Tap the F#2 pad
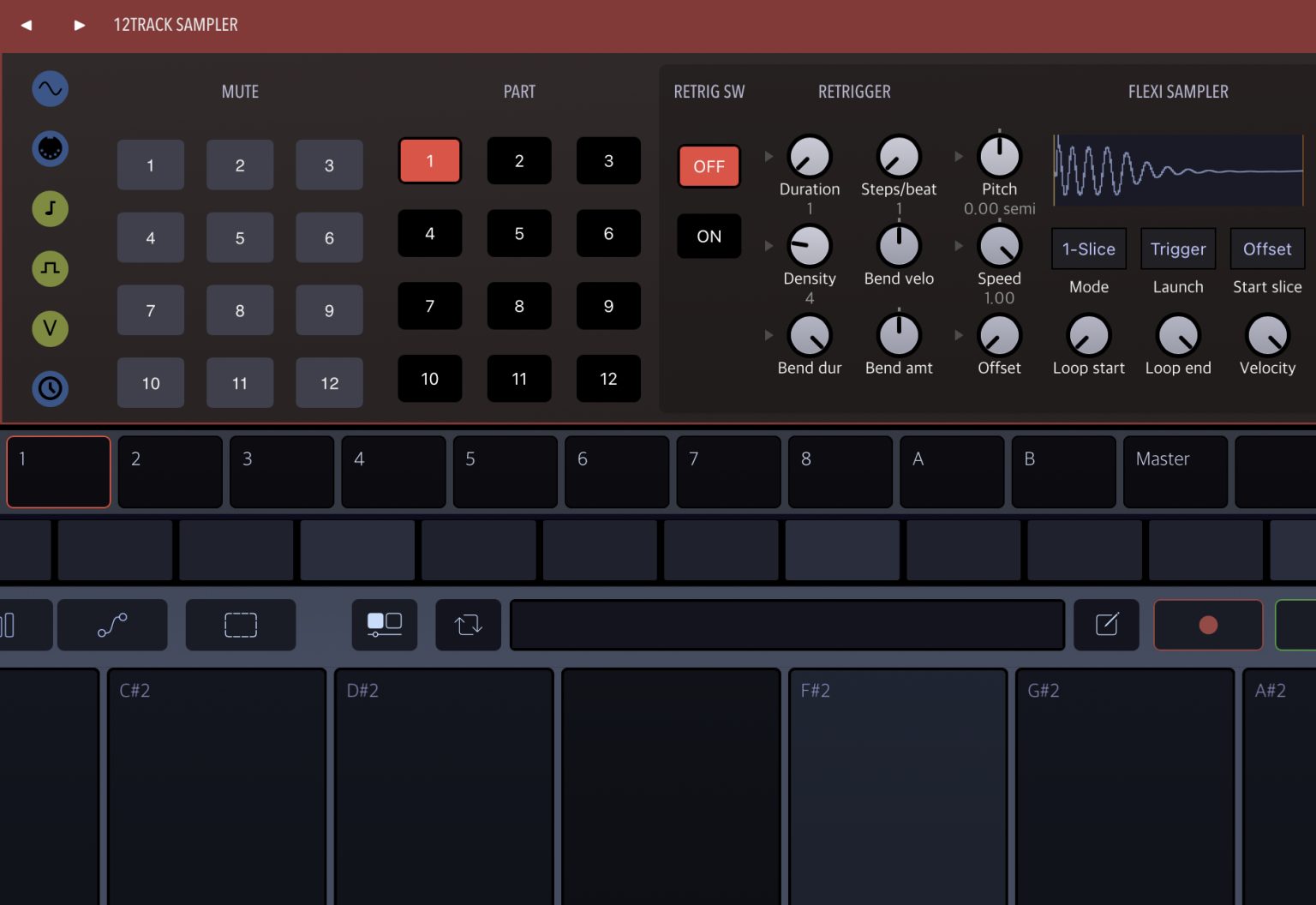This screenshot has height=905, width=1316. point(898,787)
